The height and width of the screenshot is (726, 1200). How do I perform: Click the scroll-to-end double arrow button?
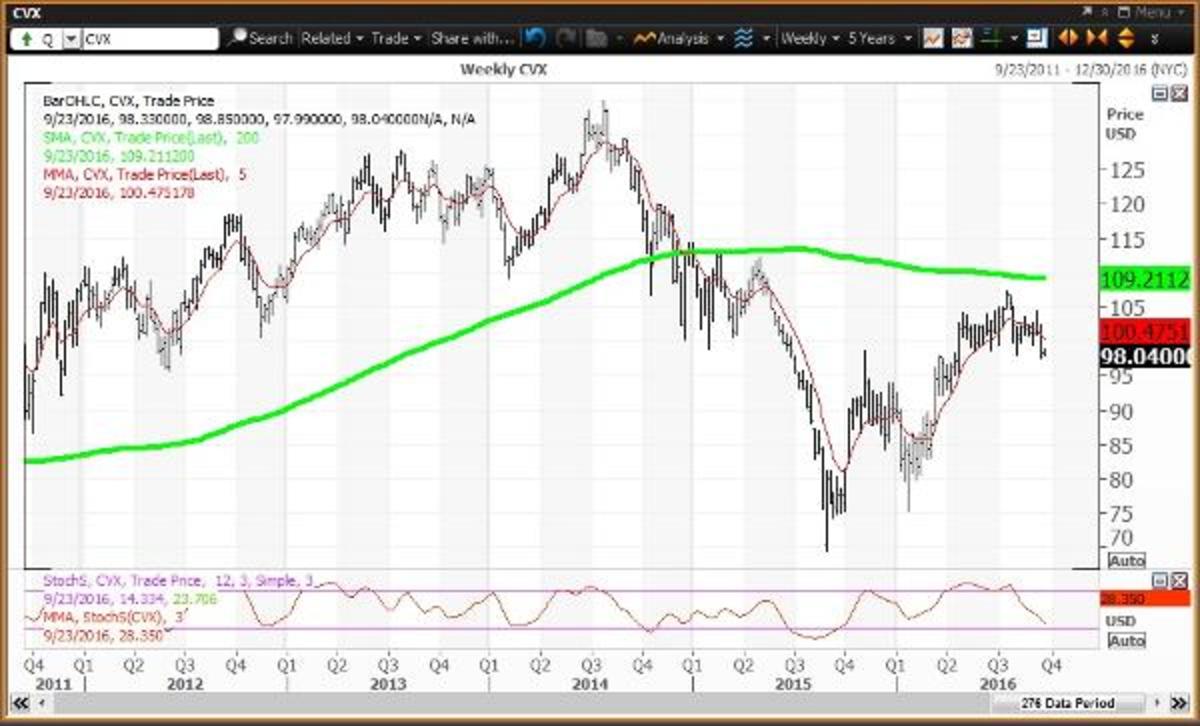pyautogui.click(x=1179, y=703)
